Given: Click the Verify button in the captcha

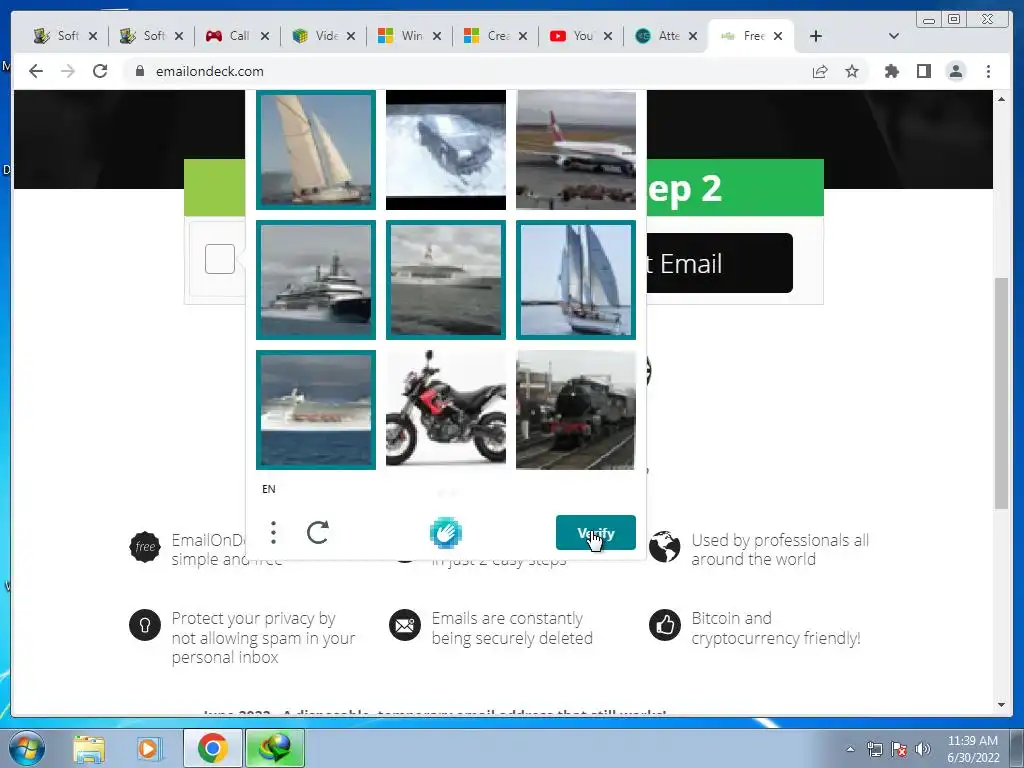Looking at the screenshot, I should pyautogui.click(x=596, y=532).
